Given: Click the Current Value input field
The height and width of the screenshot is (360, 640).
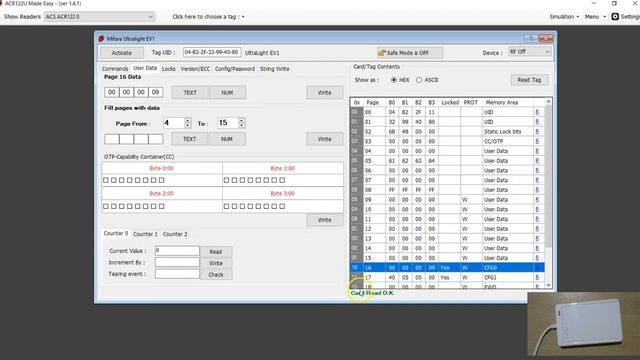Looking at the screenshot, I should tap(177, 250).
